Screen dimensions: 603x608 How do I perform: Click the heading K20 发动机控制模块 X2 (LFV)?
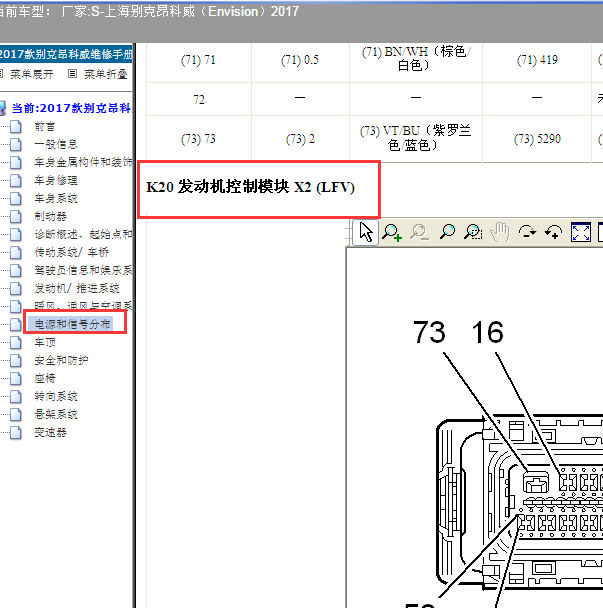point(250,187)
